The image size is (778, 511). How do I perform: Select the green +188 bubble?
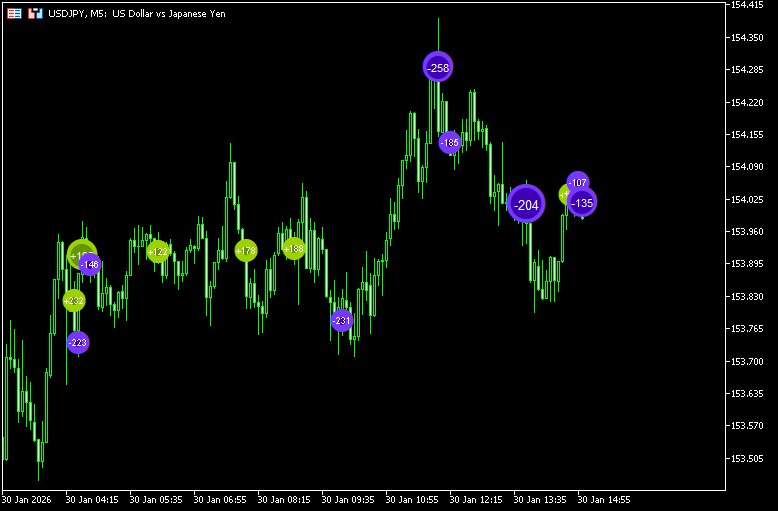[293, 249]
